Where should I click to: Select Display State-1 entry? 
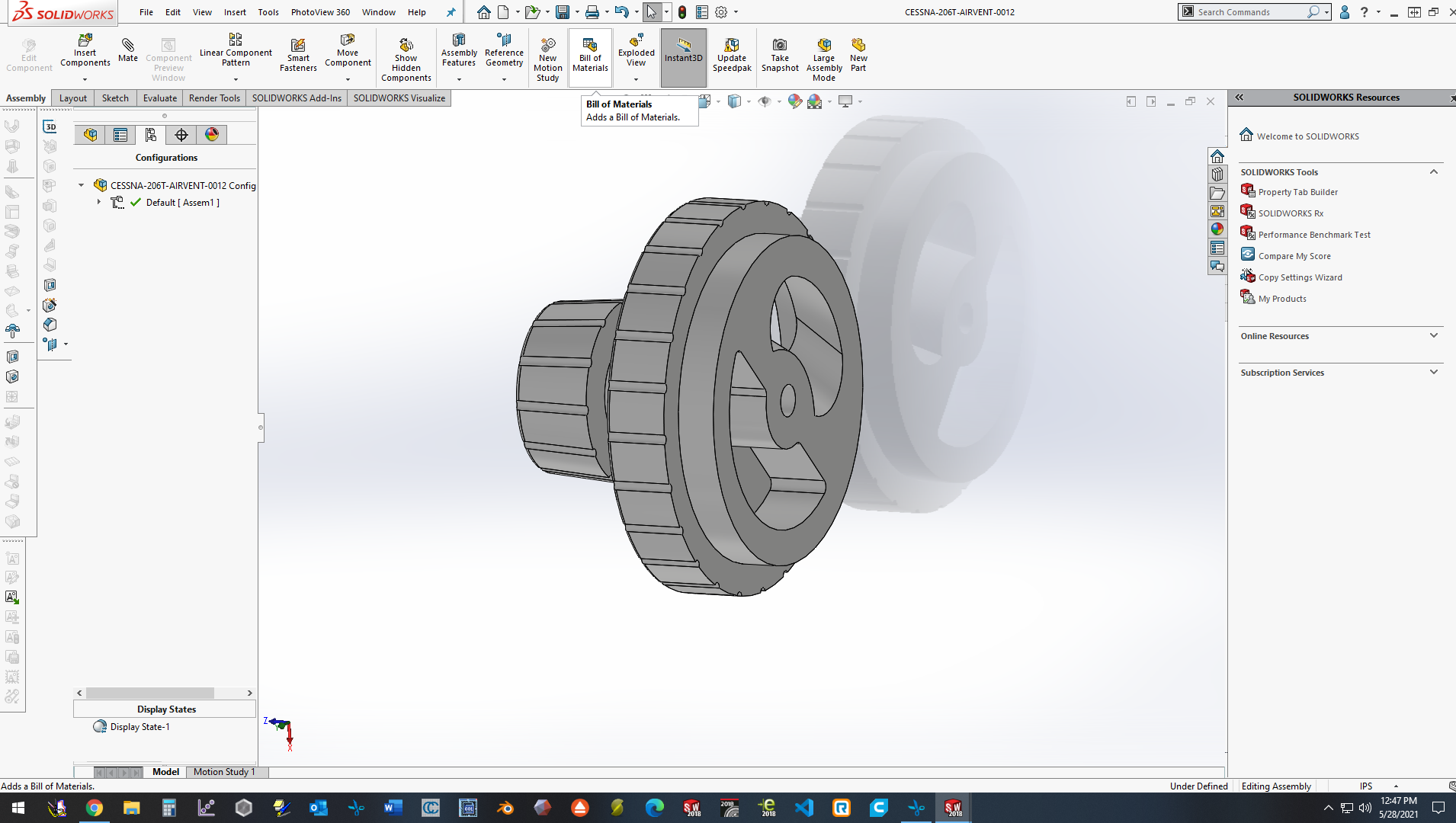point(140,727)
